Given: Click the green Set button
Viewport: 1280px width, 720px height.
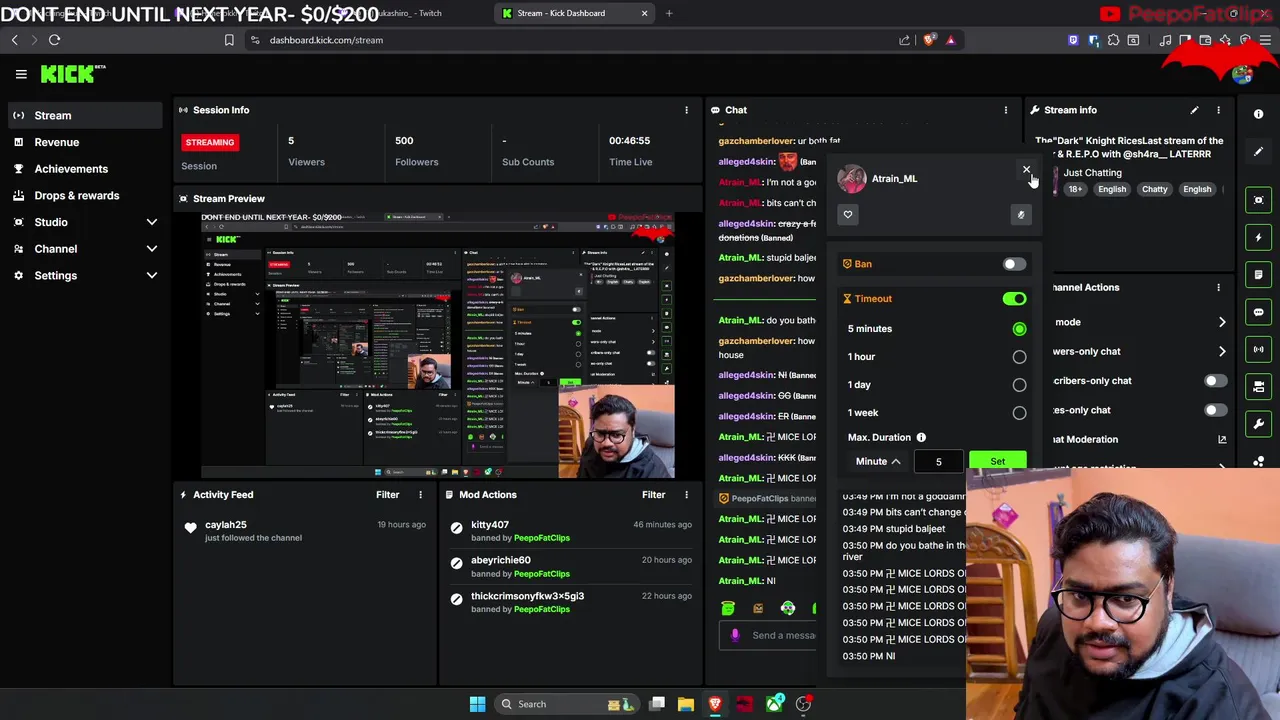Looking at the screenshot, I should 997,461.
